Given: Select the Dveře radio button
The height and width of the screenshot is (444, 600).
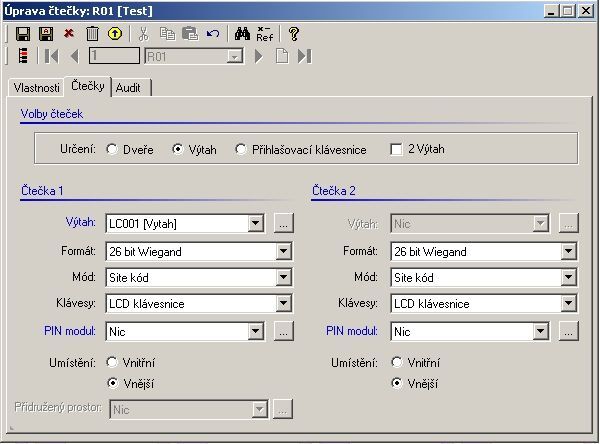Looking at the screenshot, I should coord(113,150).
